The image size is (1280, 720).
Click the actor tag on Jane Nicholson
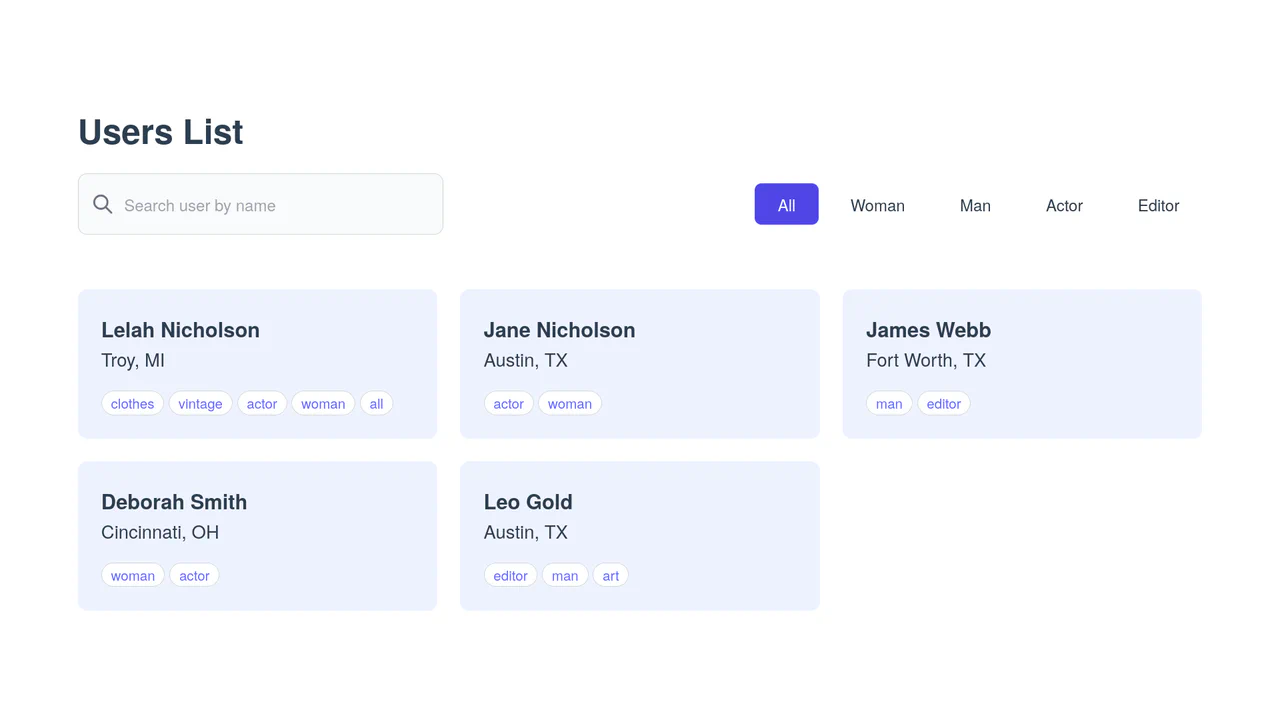[508, 404]
